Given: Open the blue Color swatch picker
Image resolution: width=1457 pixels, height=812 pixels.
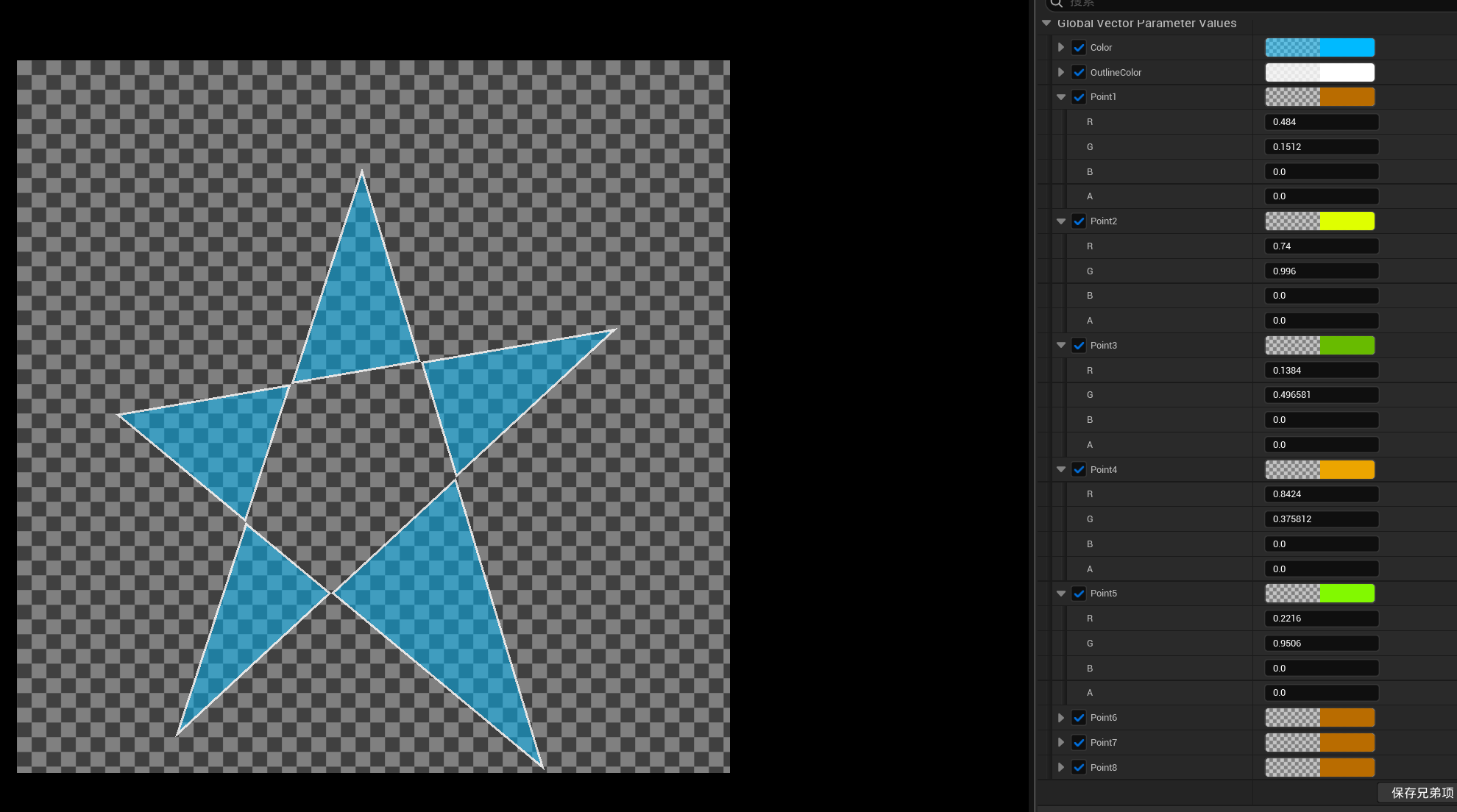Looking at the screenshot, I should (1319, 48).
